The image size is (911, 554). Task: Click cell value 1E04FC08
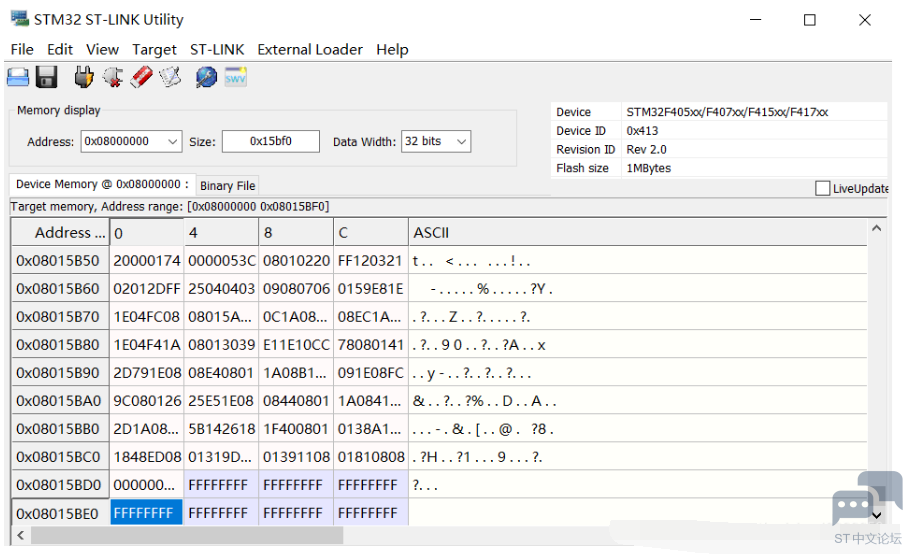[147, 317]
